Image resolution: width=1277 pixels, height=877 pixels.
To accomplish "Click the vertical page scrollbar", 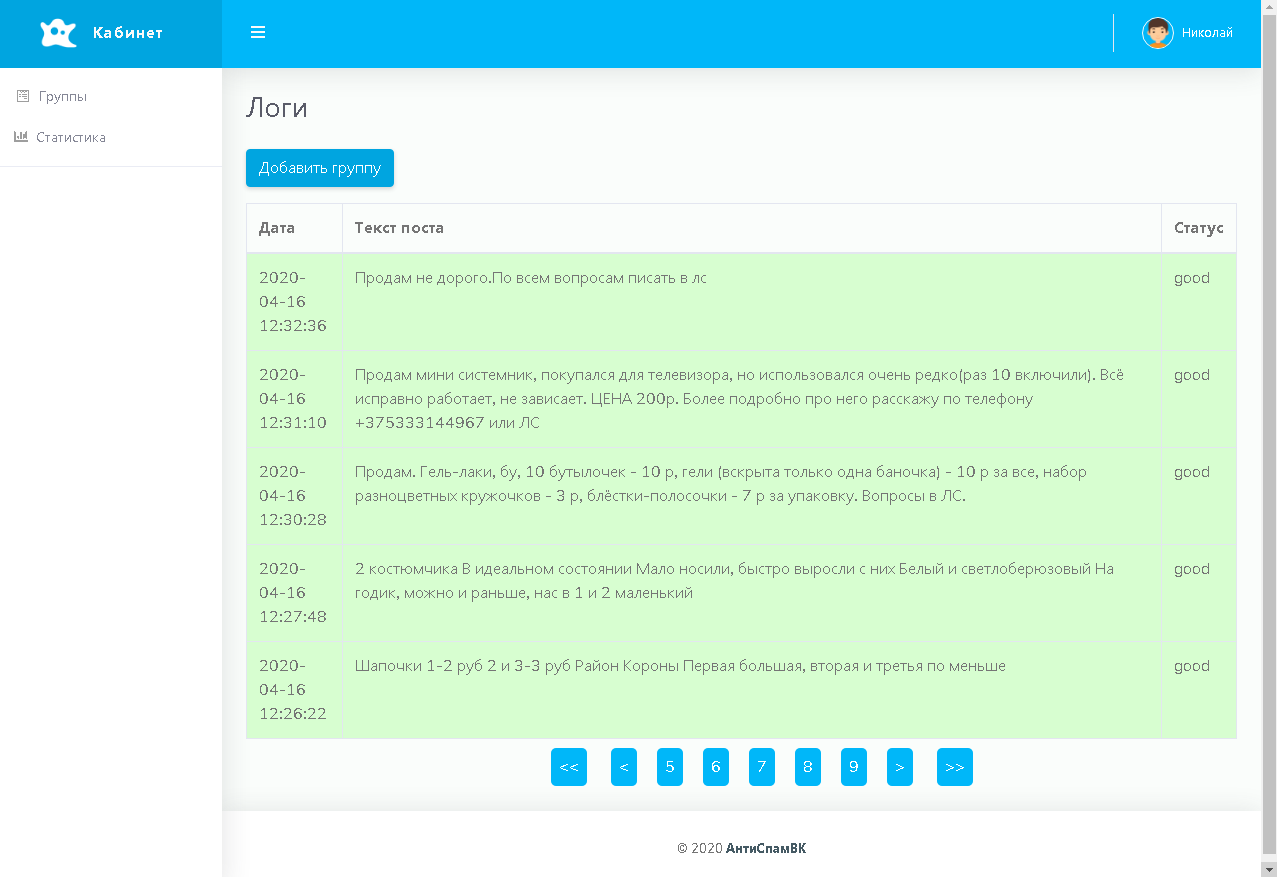I will (x=1269, y=400).
